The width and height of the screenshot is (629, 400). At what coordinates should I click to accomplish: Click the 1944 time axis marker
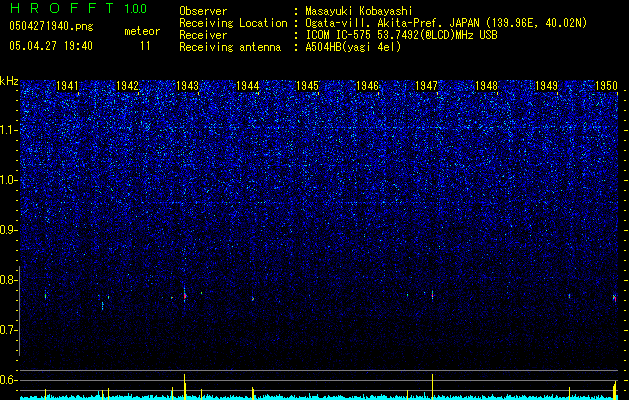248,85
